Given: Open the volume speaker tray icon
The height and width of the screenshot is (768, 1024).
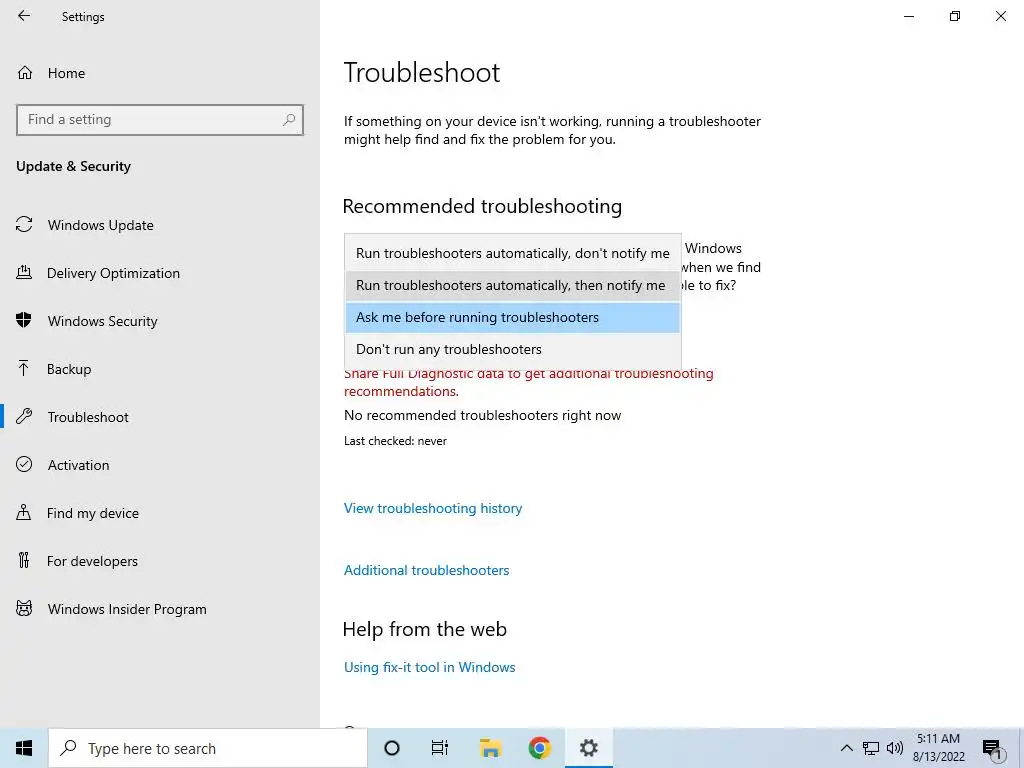Looking at the screenshot, I should (x=895, y=748).
